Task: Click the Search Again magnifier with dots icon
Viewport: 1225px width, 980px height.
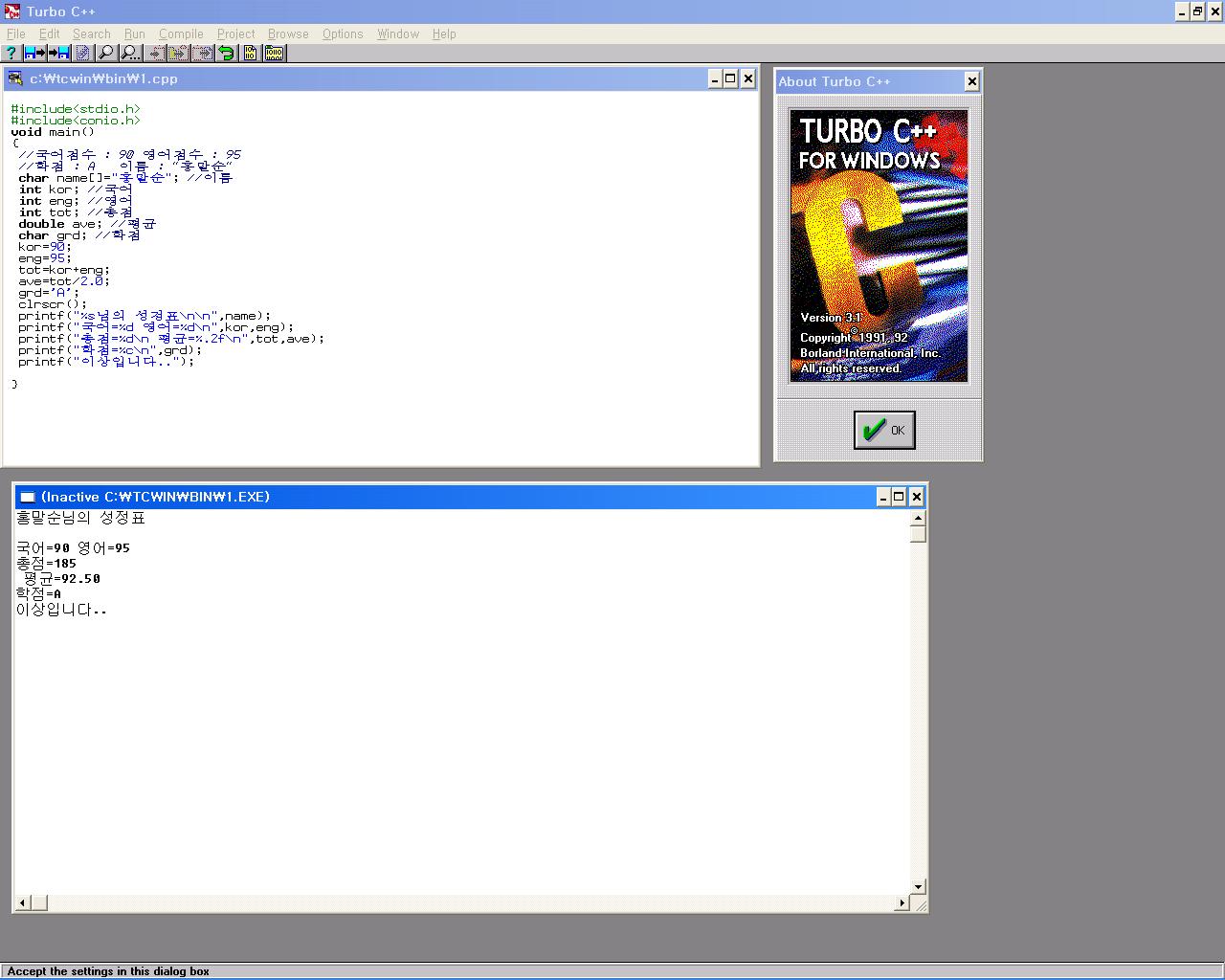Action: point(131,54)
